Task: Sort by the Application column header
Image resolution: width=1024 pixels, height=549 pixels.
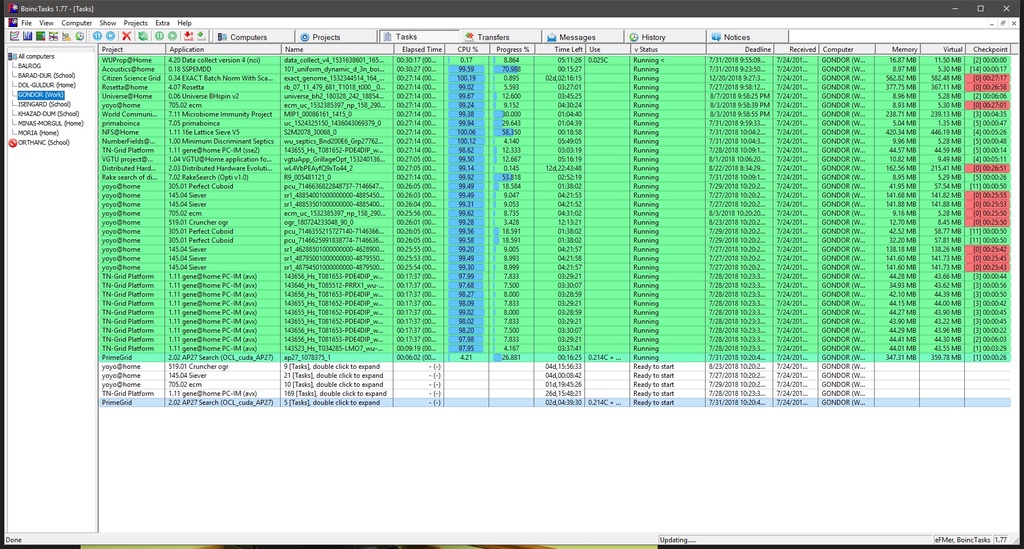Action: (x=224, y=50)
